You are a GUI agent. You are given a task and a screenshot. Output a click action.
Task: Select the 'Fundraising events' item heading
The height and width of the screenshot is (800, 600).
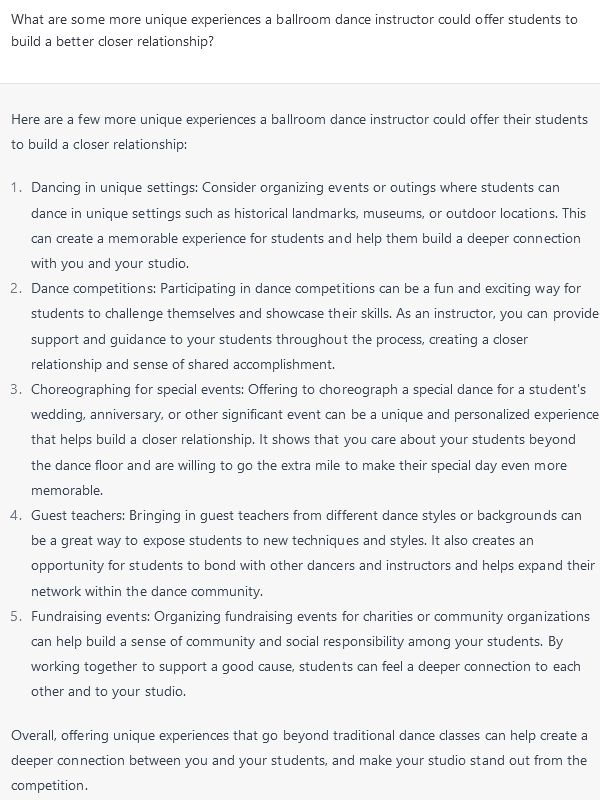pyautogui.click(x=91, y=616)
